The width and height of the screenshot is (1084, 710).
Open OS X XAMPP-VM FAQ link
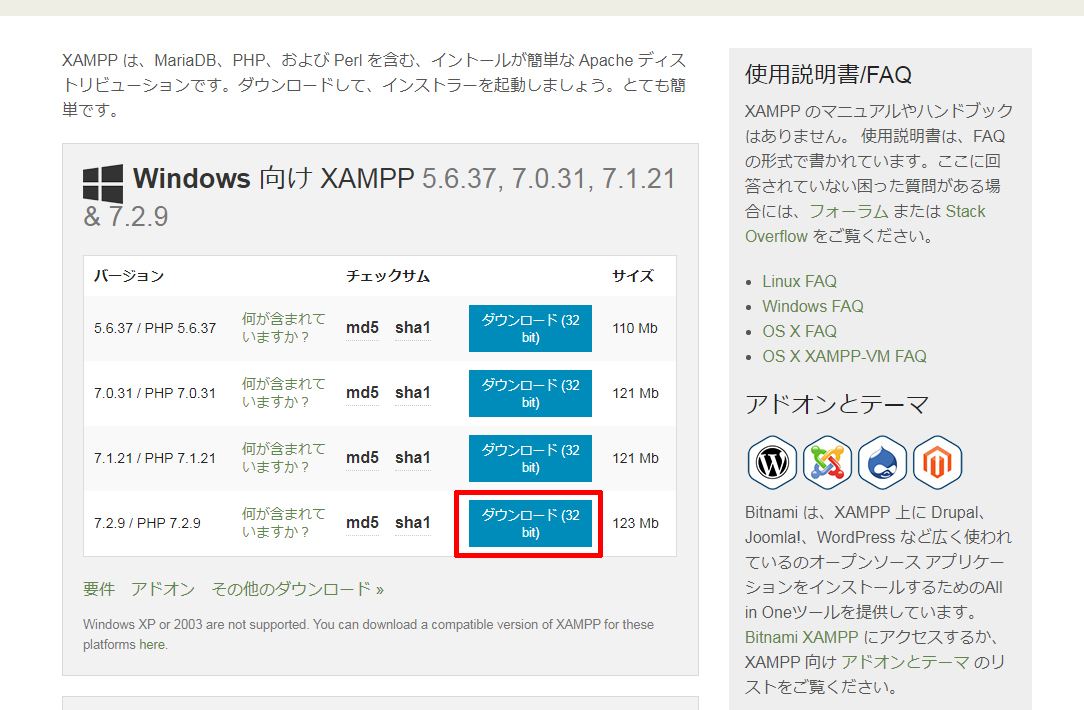click(x=844, y=357)
